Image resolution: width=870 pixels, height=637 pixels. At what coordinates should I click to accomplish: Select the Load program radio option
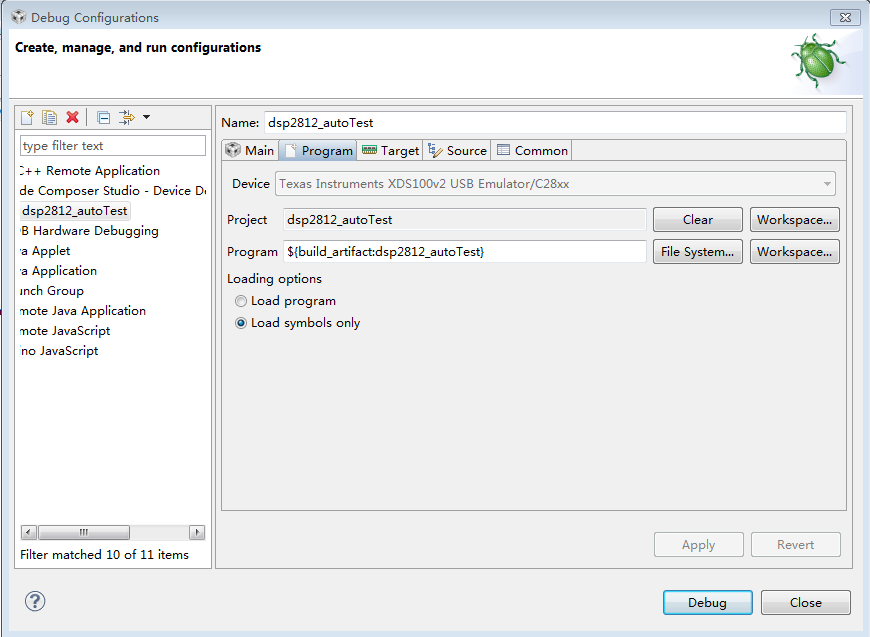[x=241, y=301]
